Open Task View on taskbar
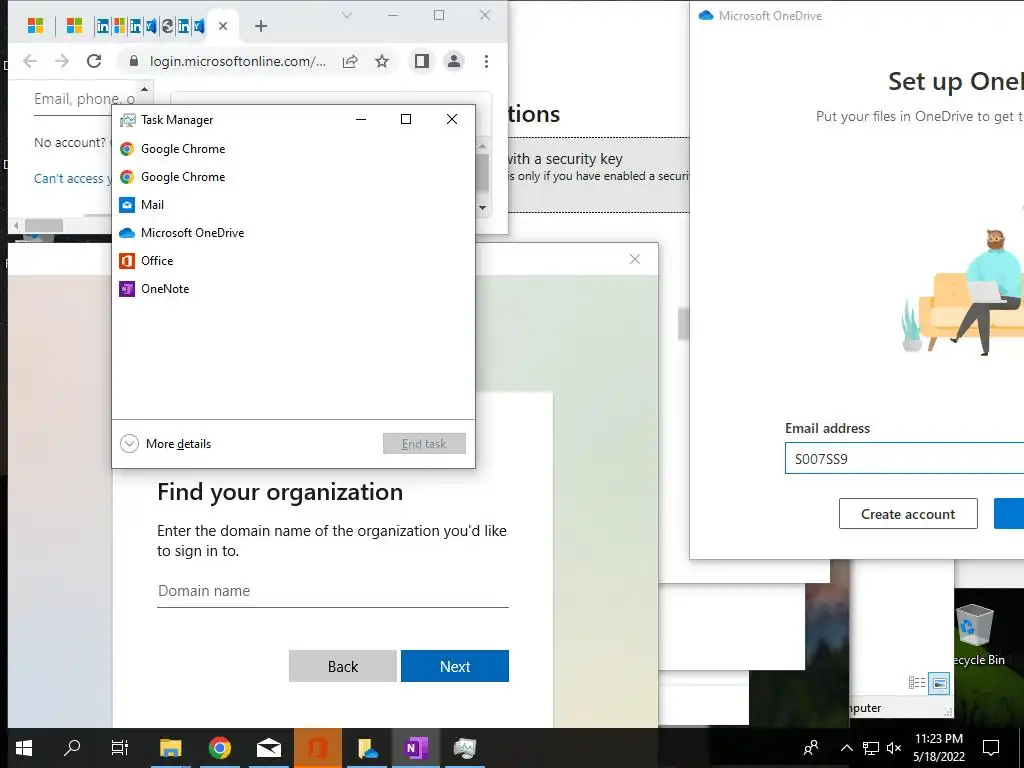Viewport: 1024px width, 768px height. tap(120, 748)
